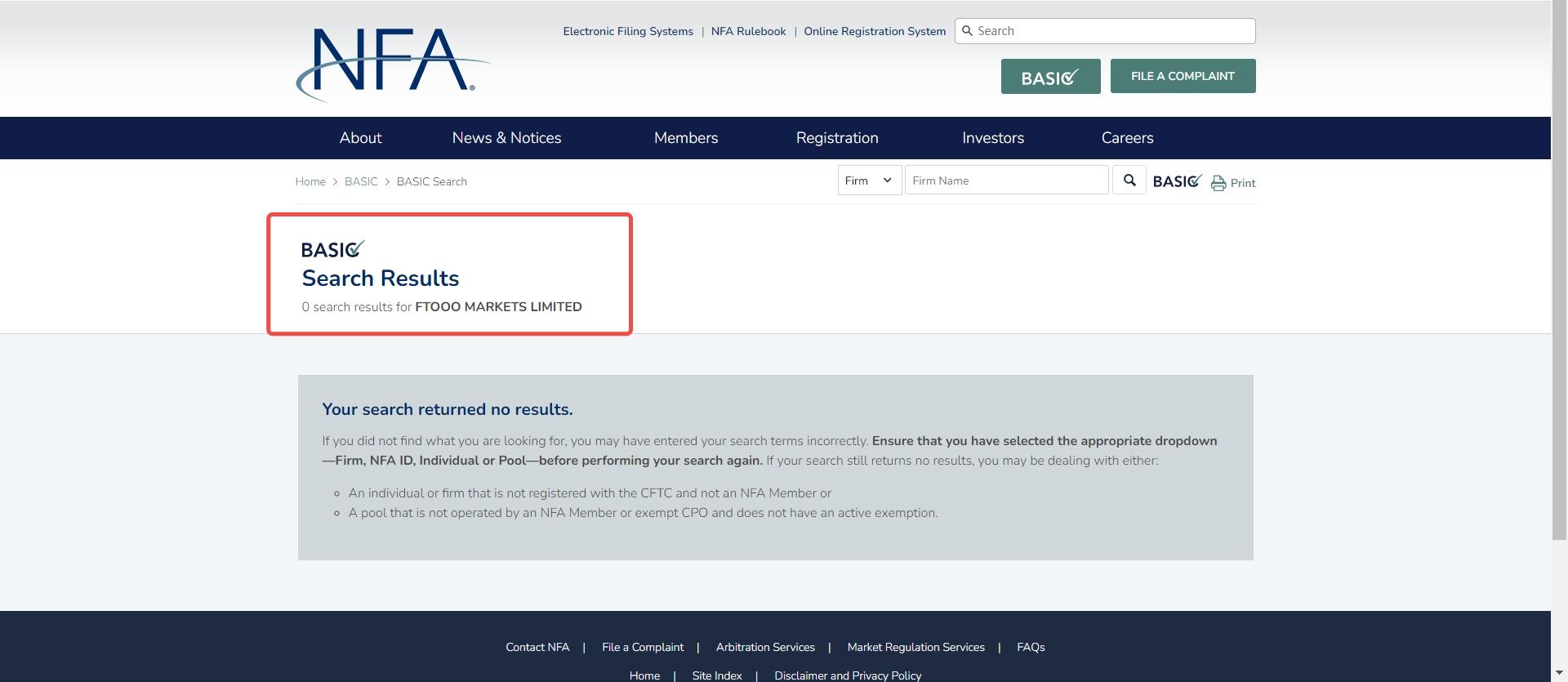Click the Search Results heading
Viewport: 1568px width, 682px height.
[x=381, y=279]
